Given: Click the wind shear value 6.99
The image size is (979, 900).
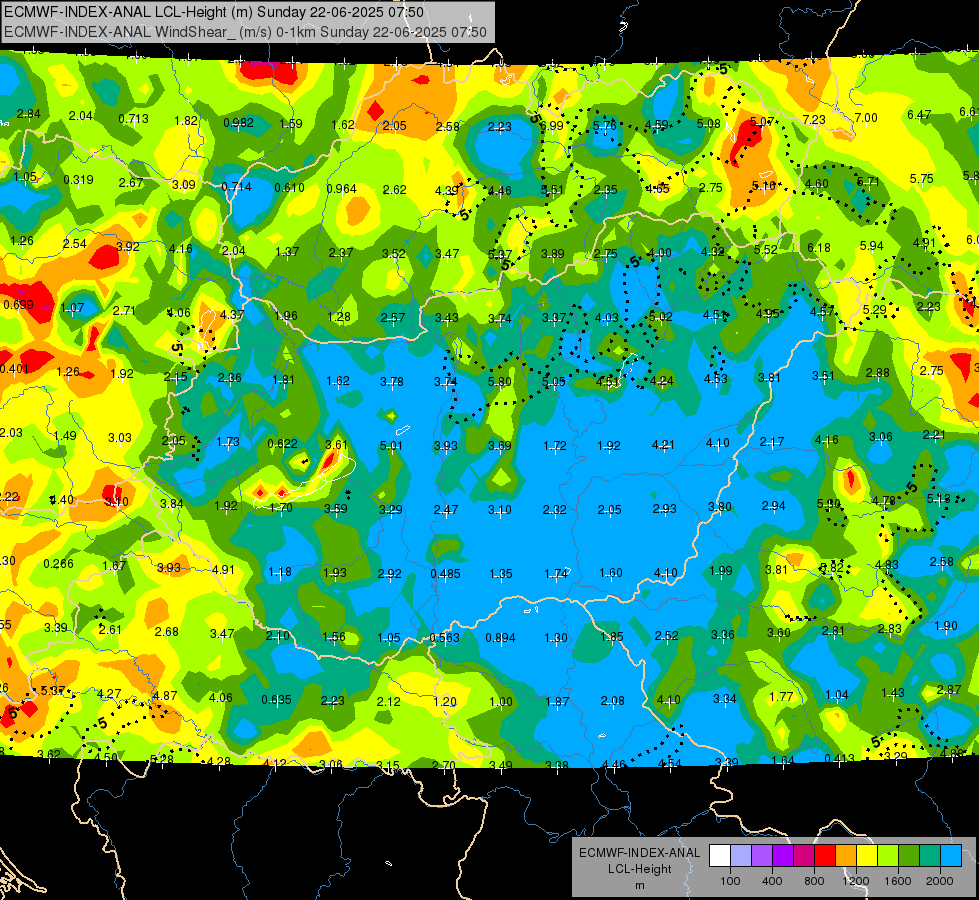Looking at the screenshot, I should point(551,126).
